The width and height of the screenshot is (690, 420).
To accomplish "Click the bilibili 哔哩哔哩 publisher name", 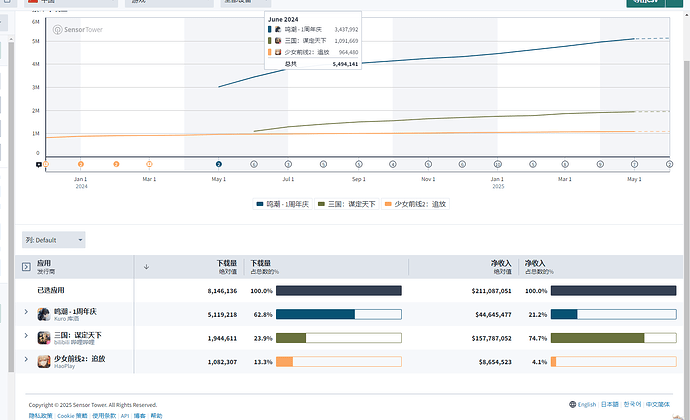I will pyautogui.click(x=74, y=343).
